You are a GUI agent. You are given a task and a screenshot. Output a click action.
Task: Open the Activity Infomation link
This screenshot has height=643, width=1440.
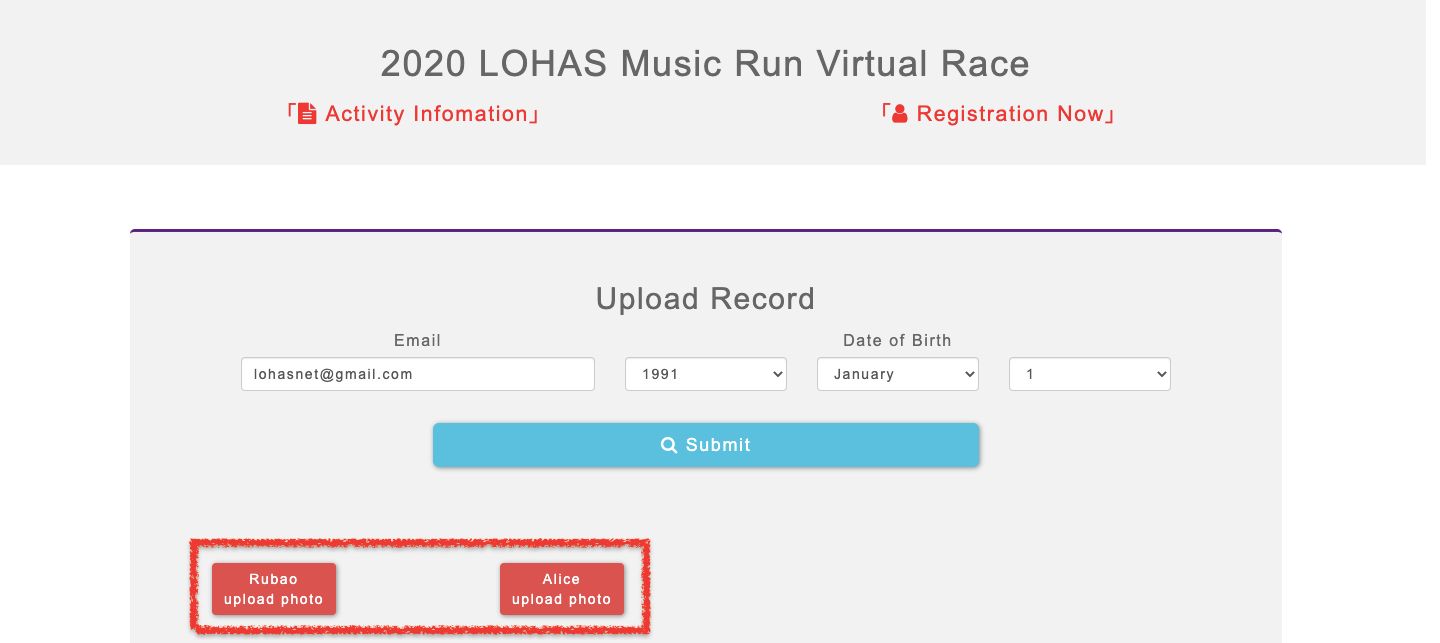click(x=413, y=114)
